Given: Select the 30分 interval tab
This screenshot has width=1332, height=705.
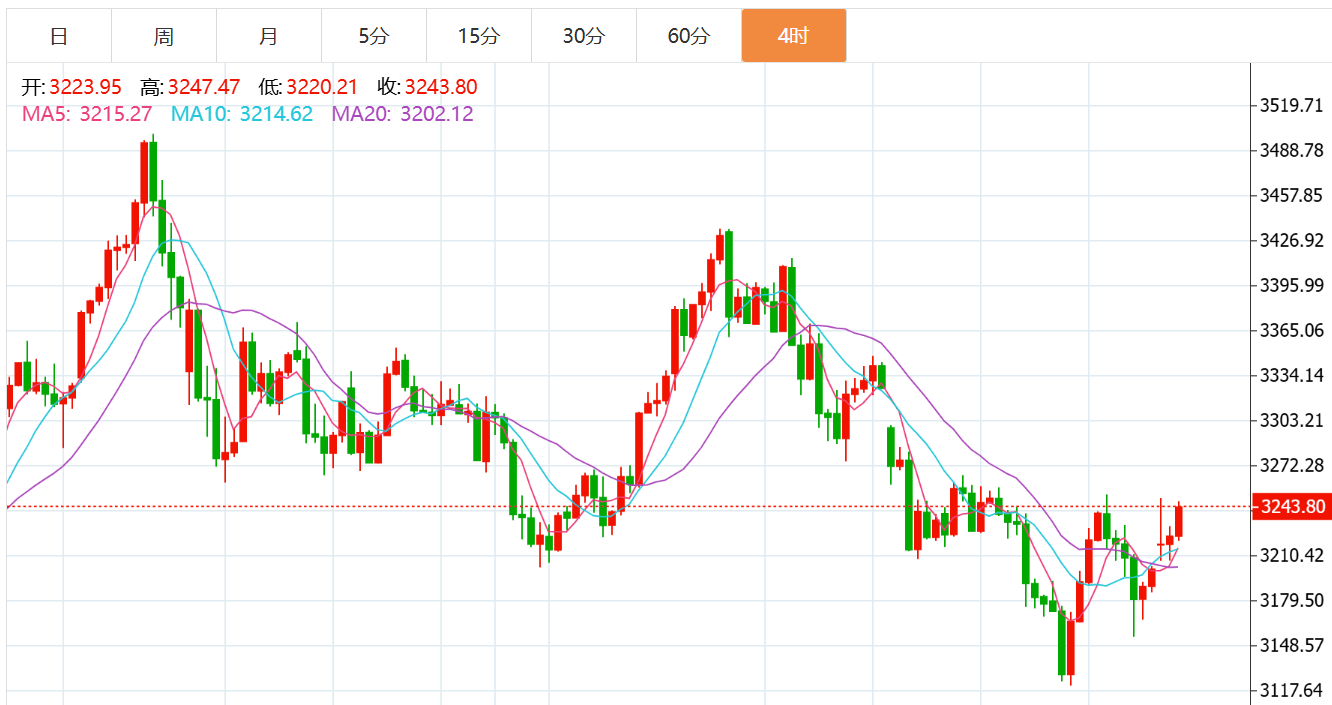Looking at the screenshot, I should 584,37.
